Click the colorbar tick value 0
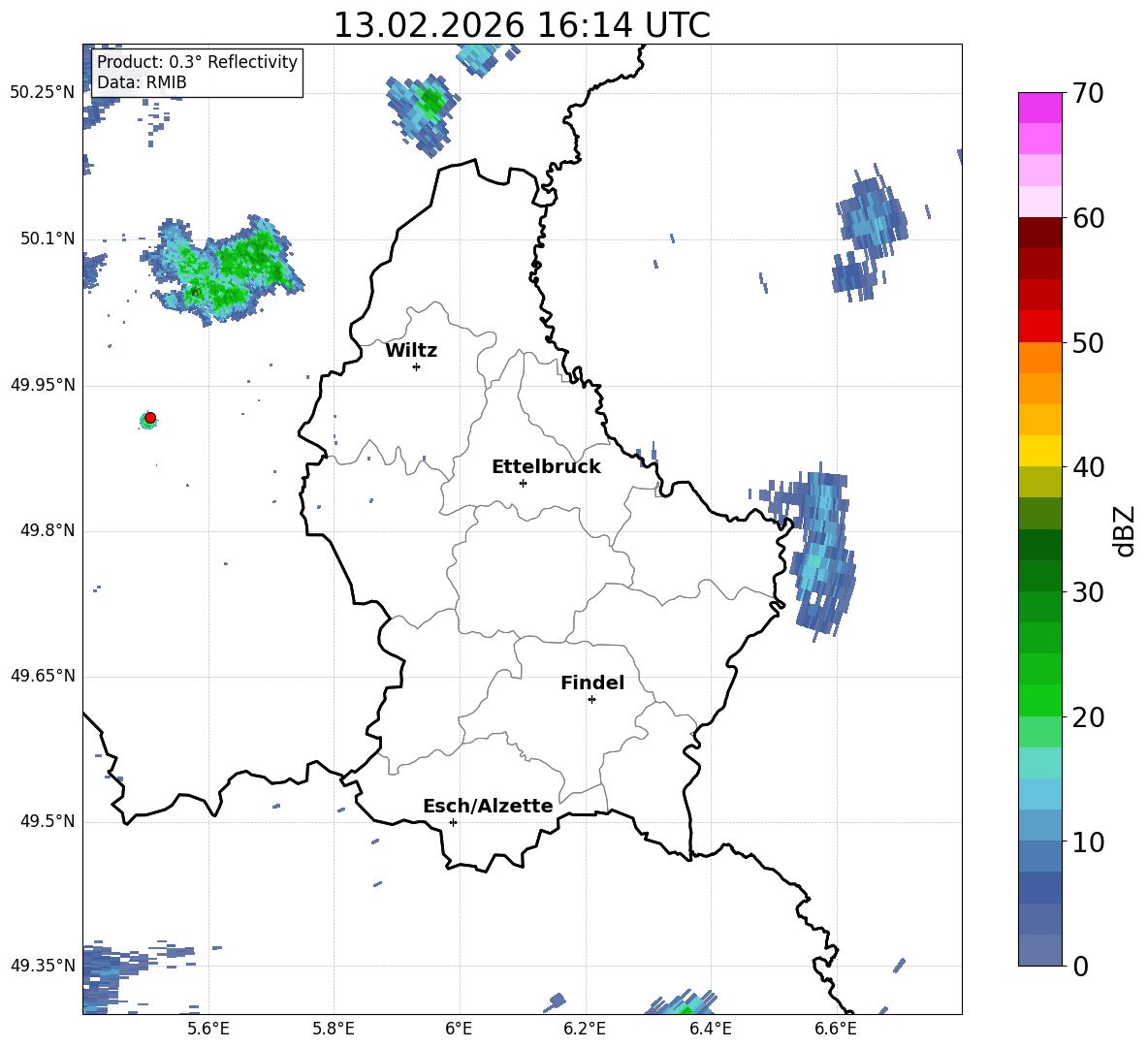This screenshot has height=1048, width=1148. point(1080,966)
